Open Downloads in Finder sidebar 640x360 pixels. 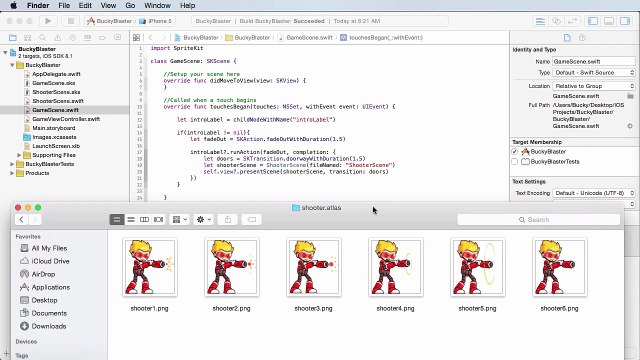point(49,327)
